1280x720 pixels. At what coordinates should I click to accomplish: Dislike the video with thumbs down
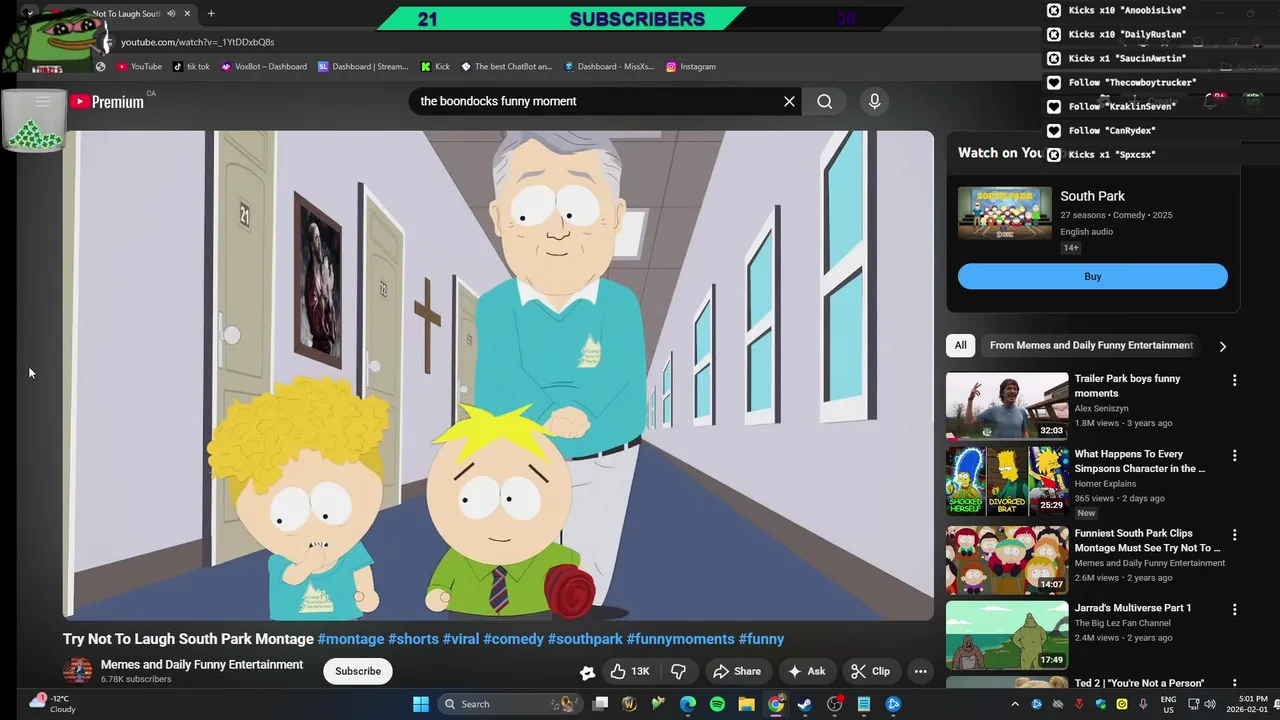click(x=678, y=671)
